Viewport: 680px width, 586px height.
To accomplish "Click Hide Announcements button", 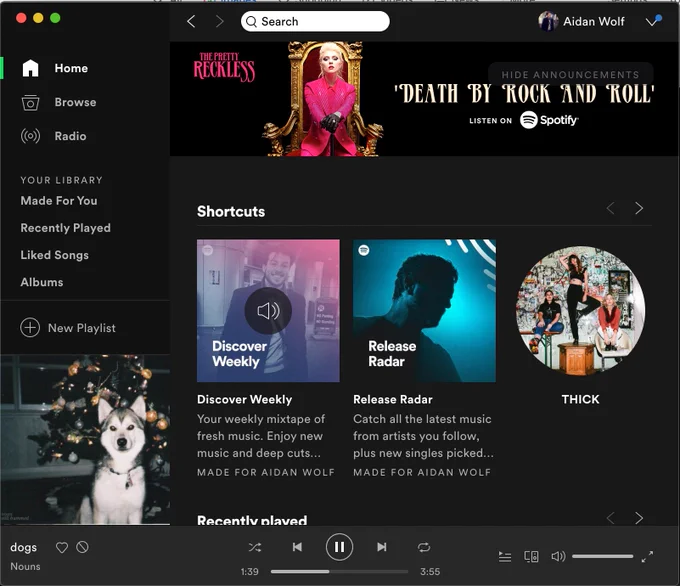I will pyautogui.click(x=570, y=75).
